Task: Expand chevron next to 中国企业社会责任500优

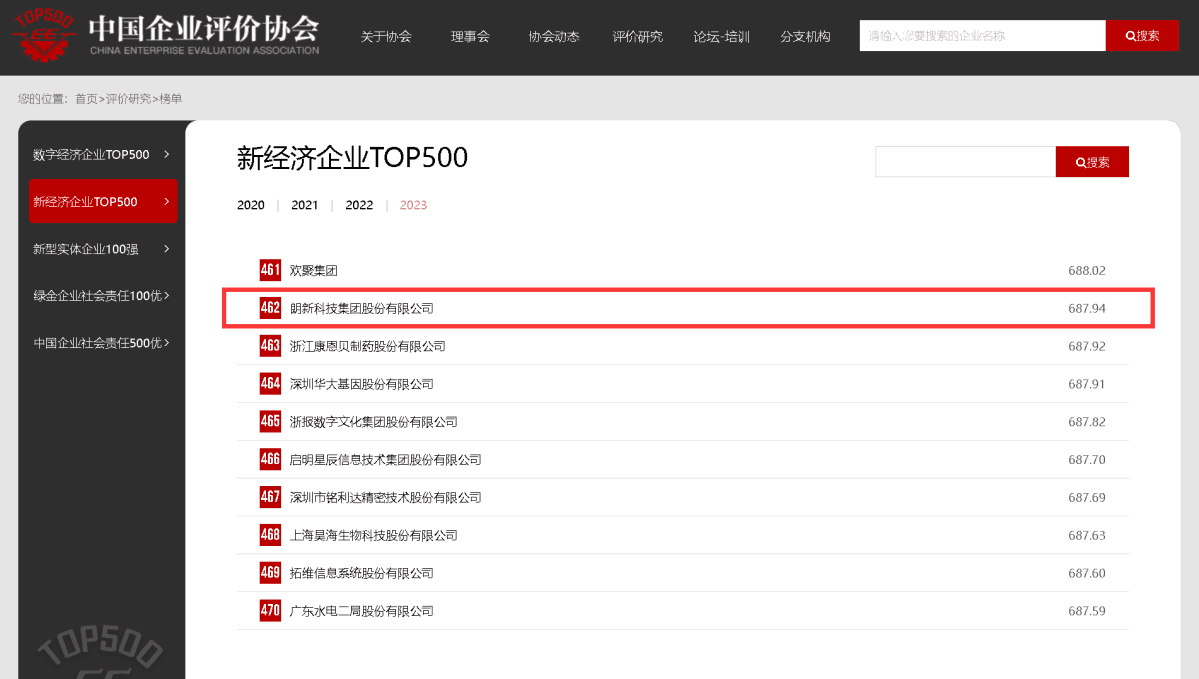Action: point(167,343)
